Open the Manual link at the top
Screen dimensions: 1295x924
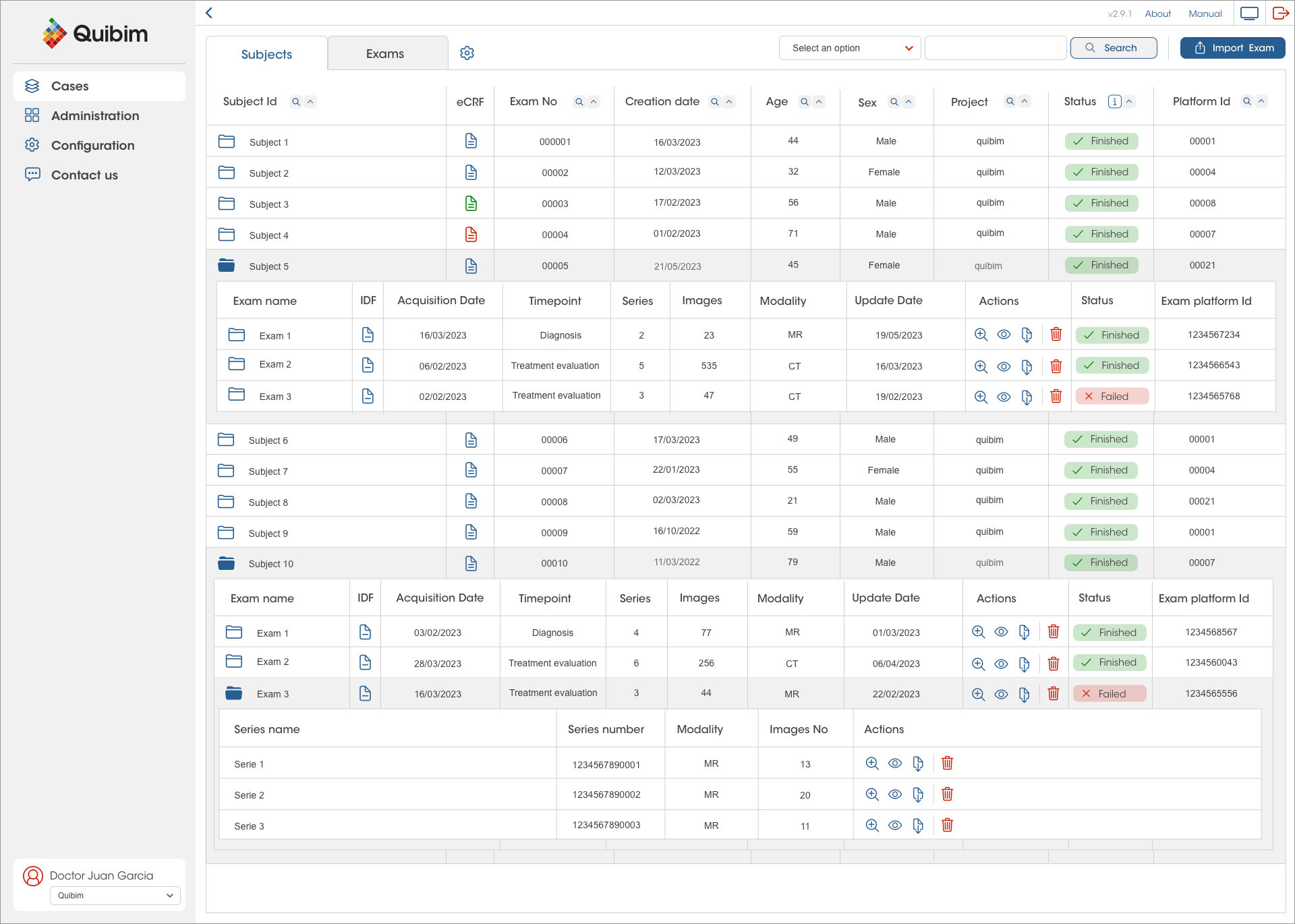(x=1205, y=13)
